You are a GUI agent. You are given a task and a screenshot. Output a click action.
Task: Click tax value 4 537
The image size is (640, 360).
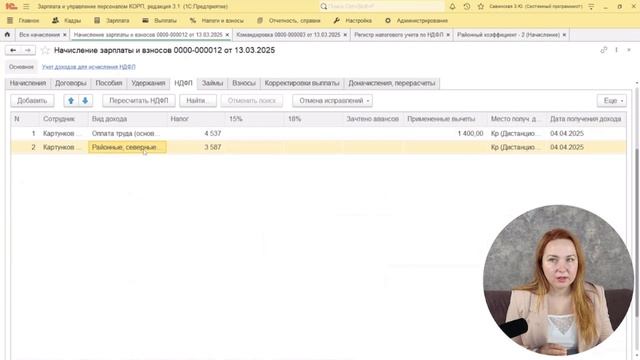click(x=213, y=133)
